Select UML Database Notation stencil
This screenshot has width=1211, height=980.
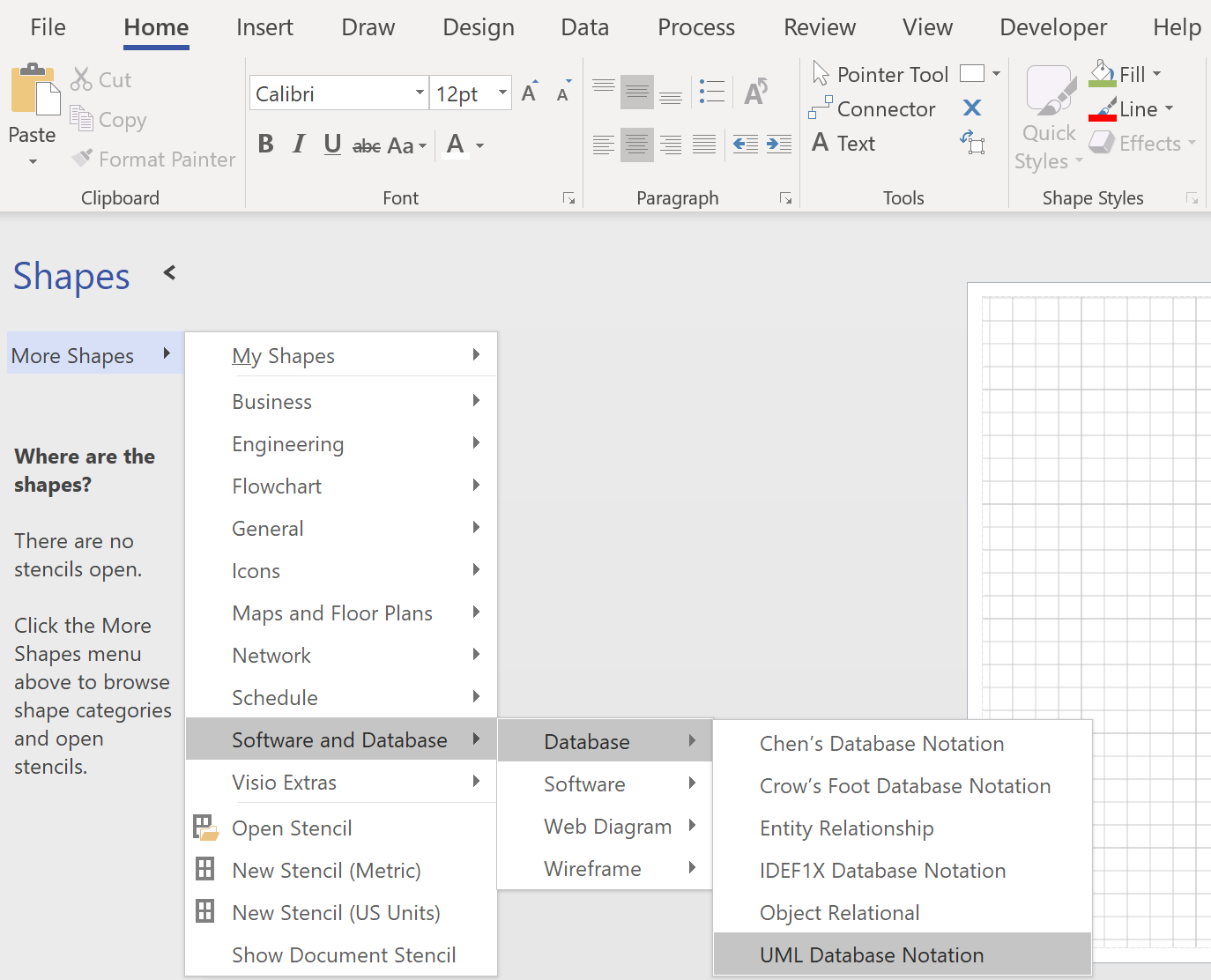click(871, 954)
